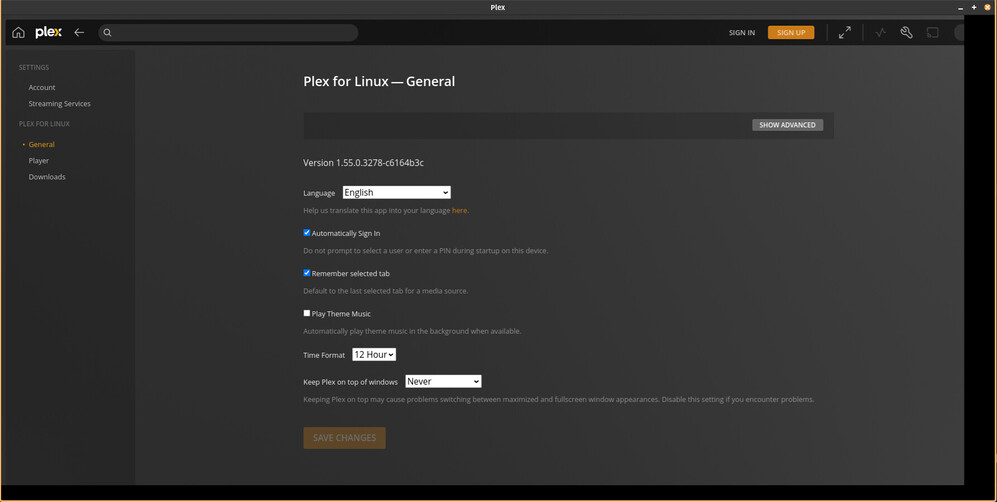997x502 pixels.
Task: Open the Downloads settings page
Action: tap(47, 177)
